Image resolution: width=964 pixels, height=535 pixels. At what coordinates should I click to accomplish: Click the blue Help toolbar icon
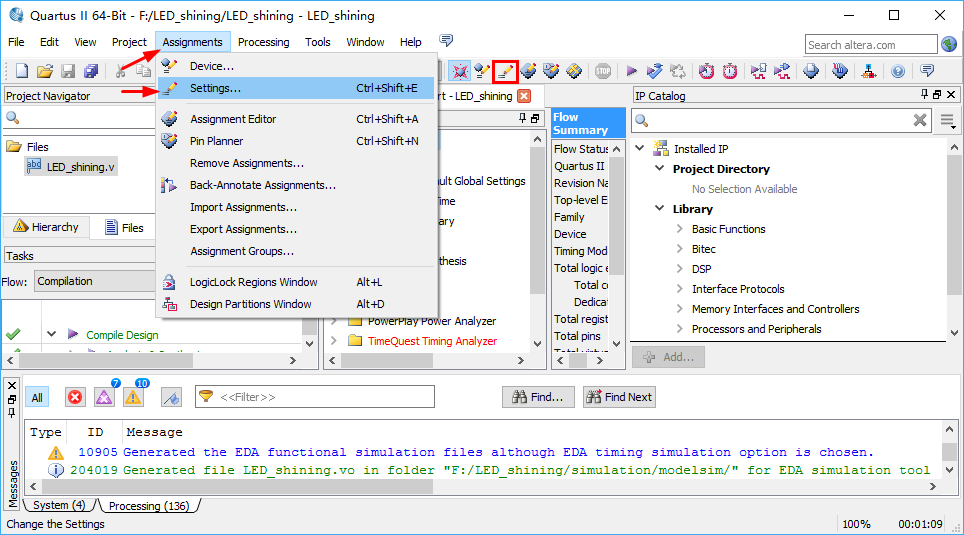(x=898, y=71)
